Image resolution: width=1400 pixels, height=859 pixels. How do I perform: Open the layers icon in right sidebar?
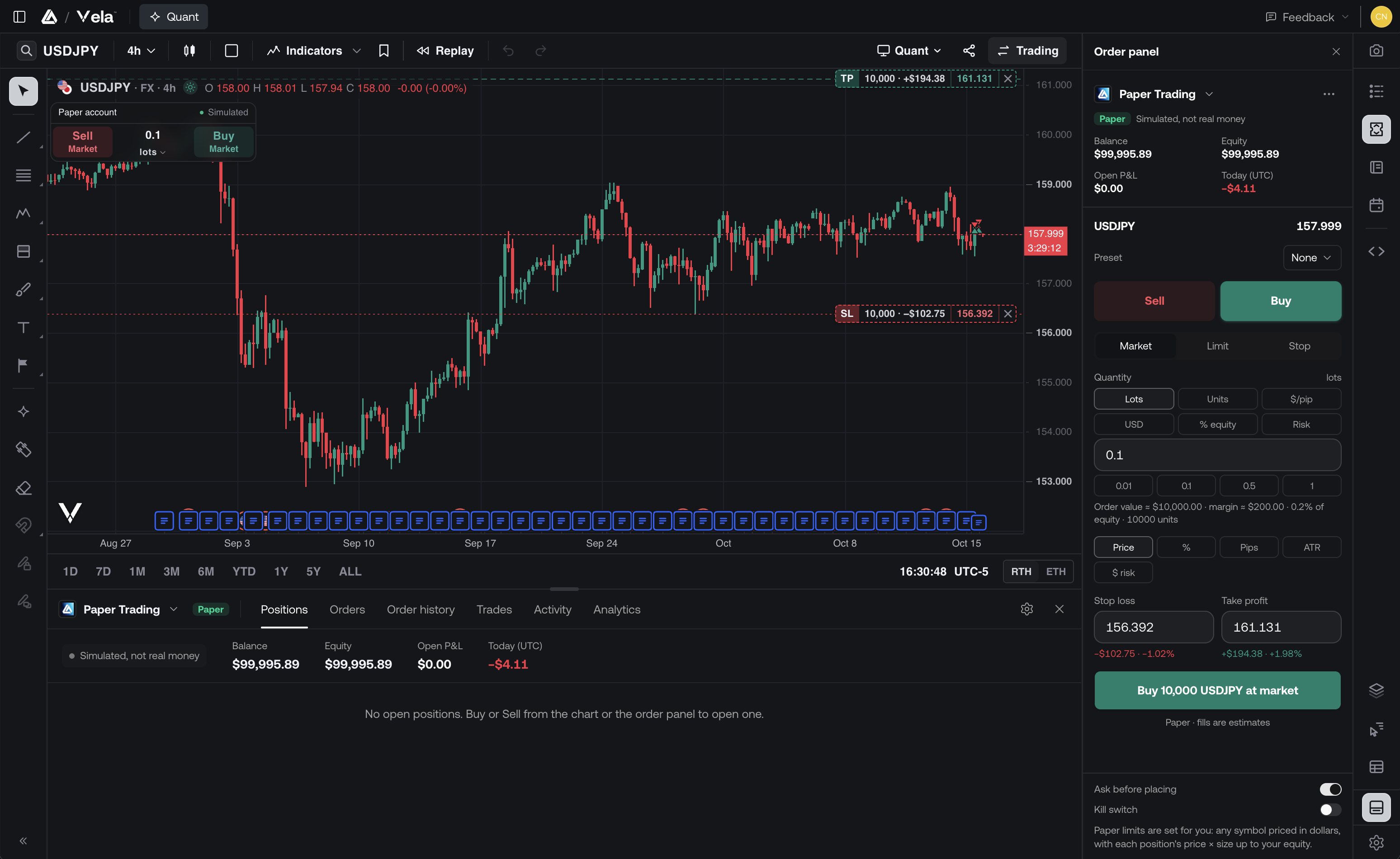coord(1376,690)
